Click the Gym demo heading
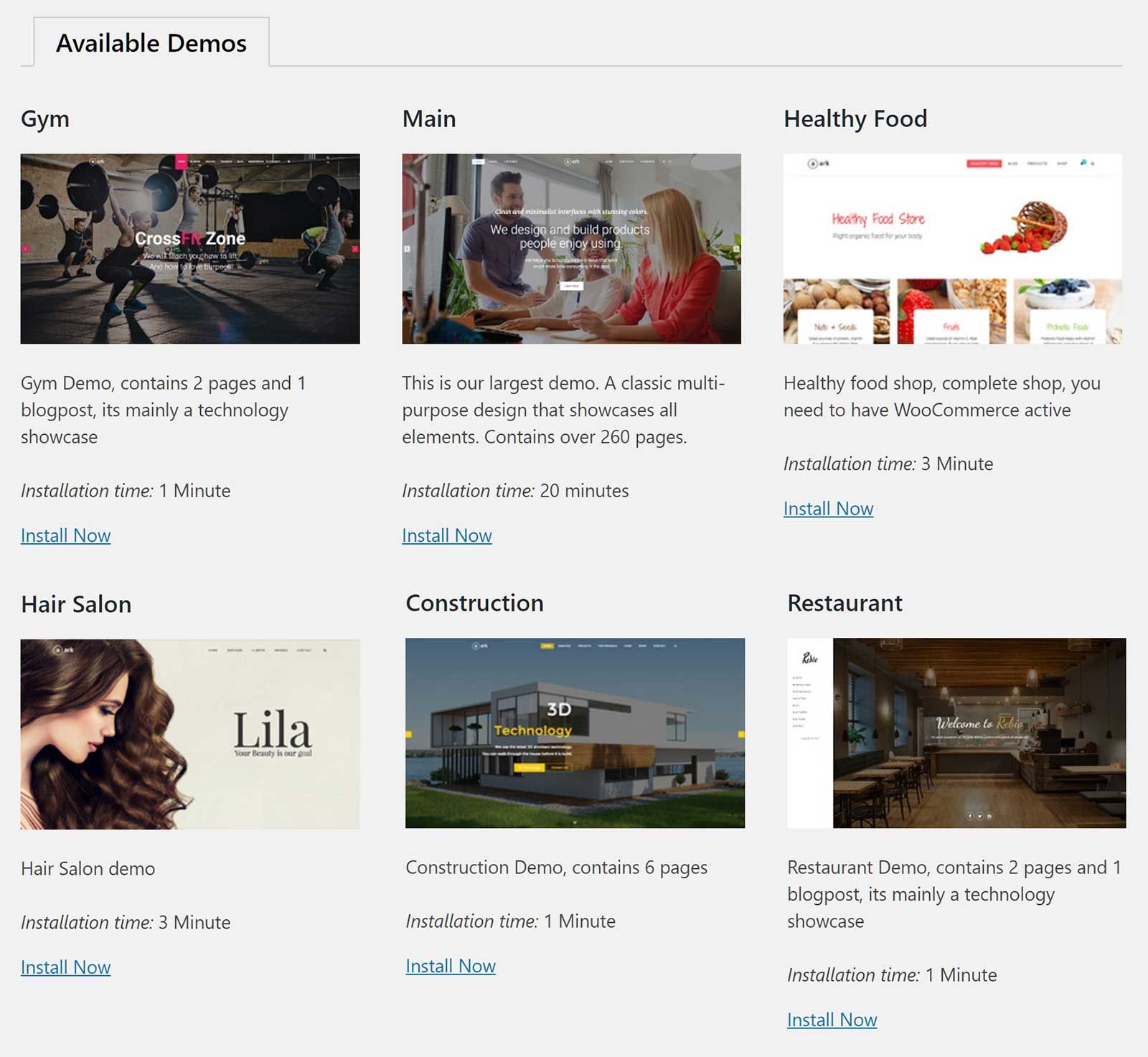1148x1057 pixels. click(x=45, y=118)
